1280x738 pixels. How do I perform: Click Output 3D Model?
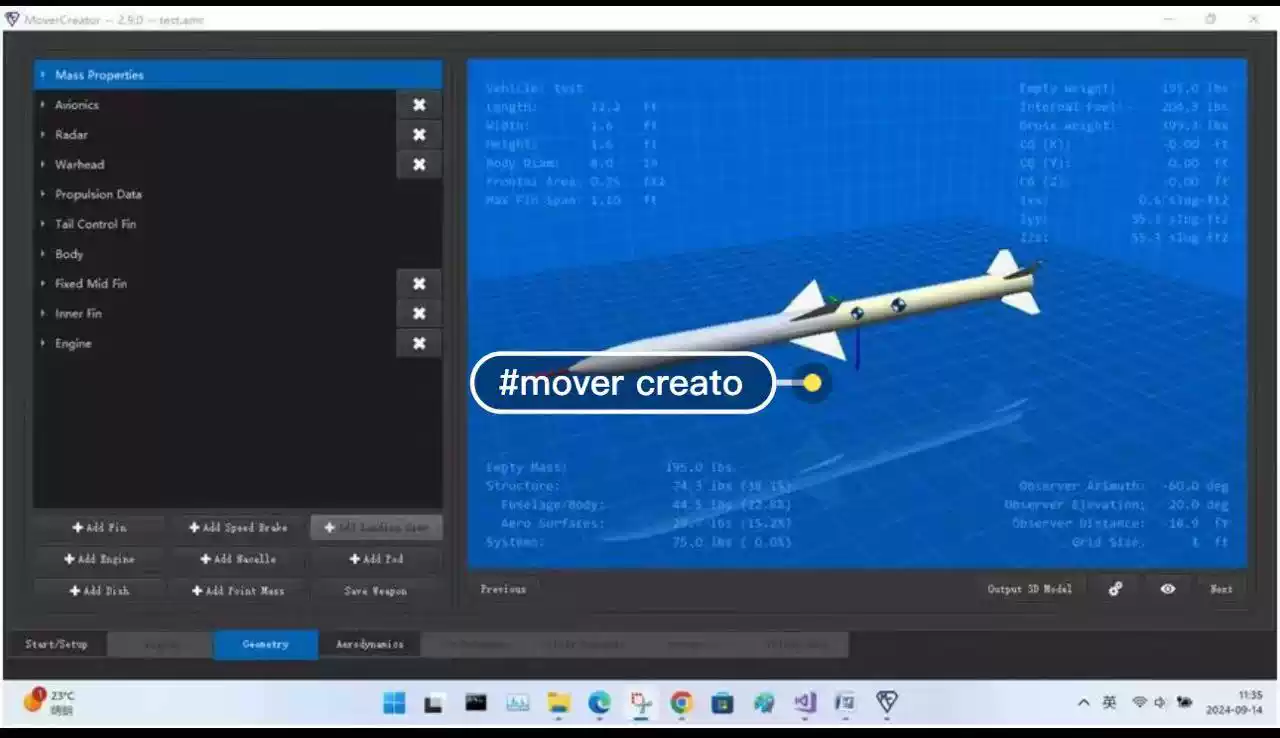(x=1029, y=589)
